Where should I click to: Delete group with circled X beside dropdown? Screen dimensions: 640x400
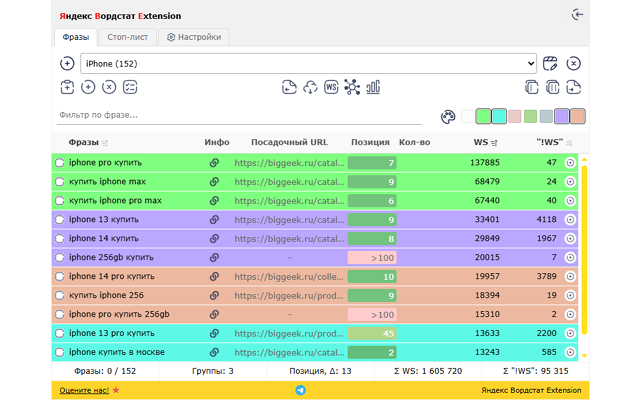573,63
